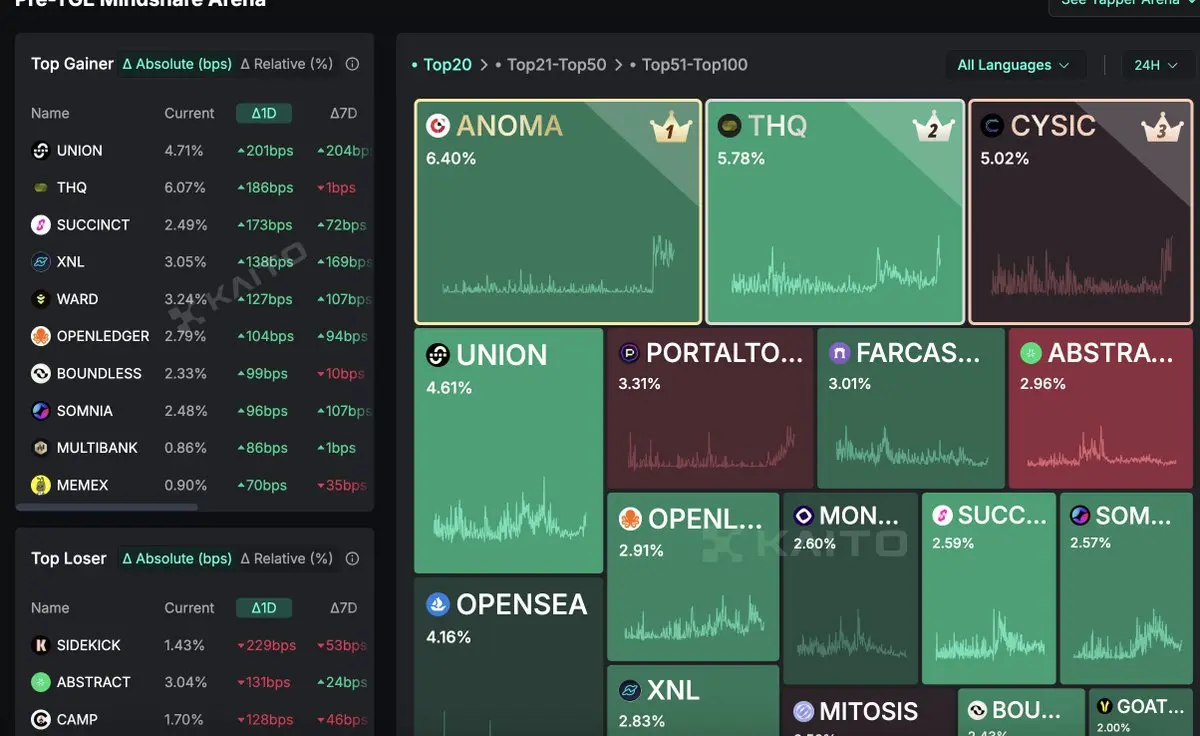
Task: Click the Current column header in Top Loser
Action: tap(189, 607)
